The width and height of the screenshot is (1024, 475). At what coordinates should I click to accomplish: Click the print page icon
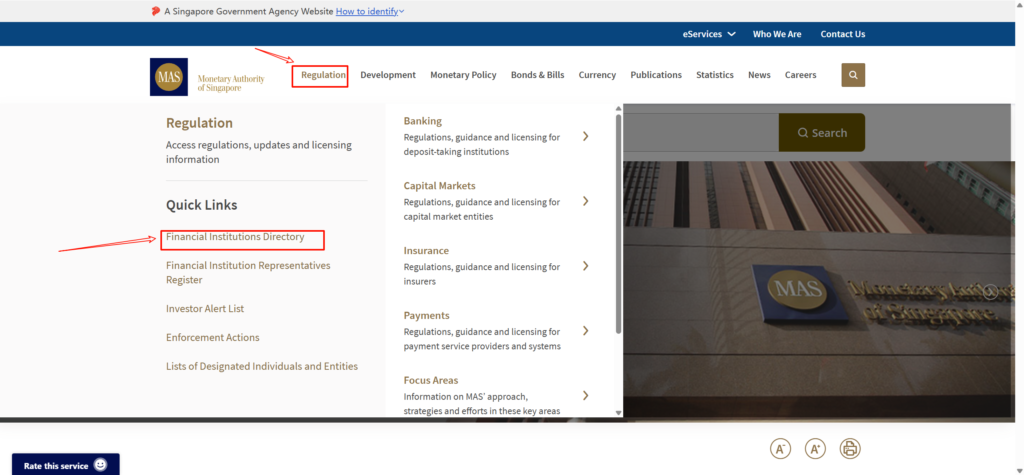tap(849, 449)
